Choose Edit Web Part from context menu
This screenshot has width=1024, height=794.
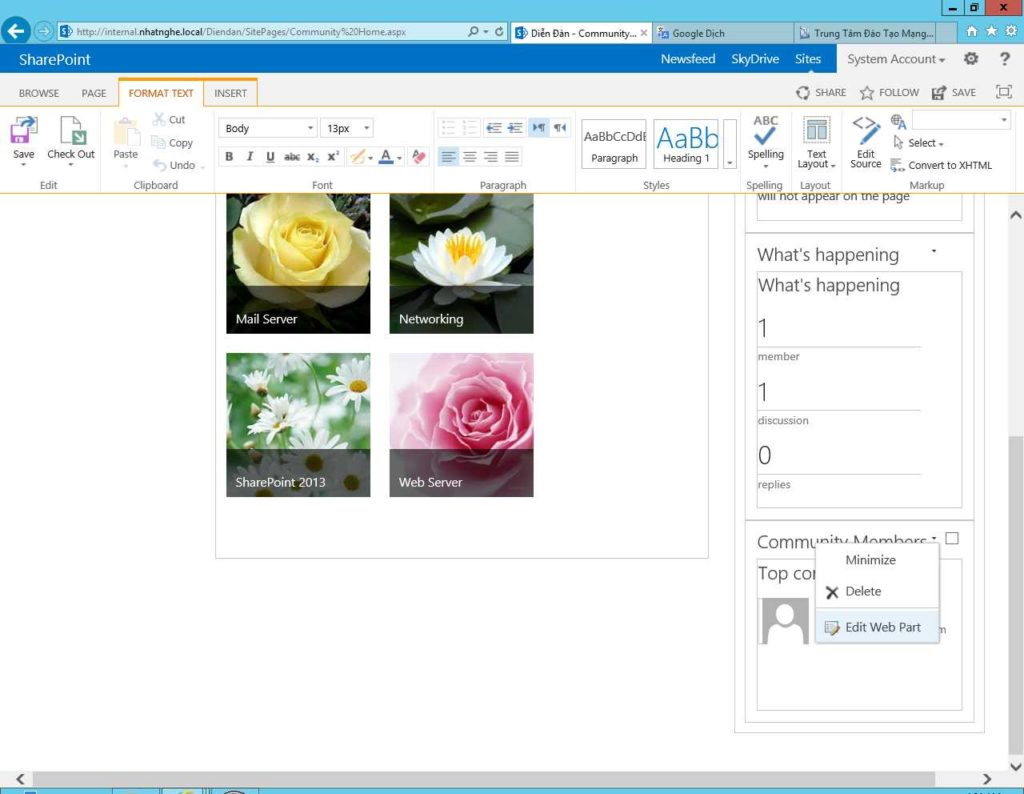coord(882,627)
